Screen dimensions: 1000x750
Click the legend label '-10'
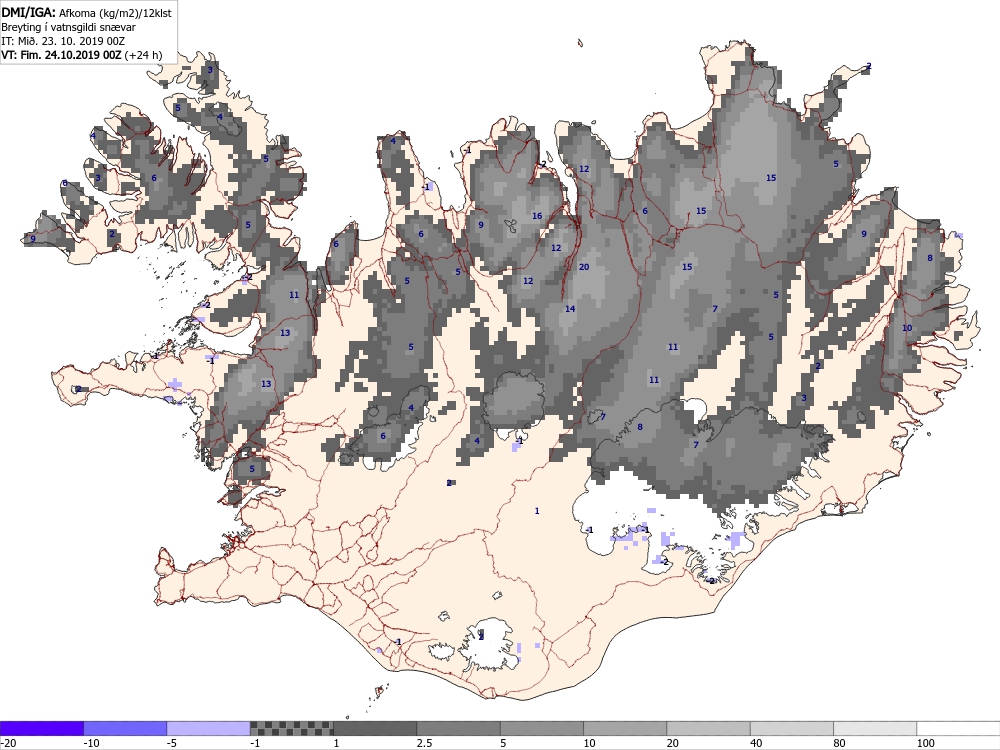91,743
